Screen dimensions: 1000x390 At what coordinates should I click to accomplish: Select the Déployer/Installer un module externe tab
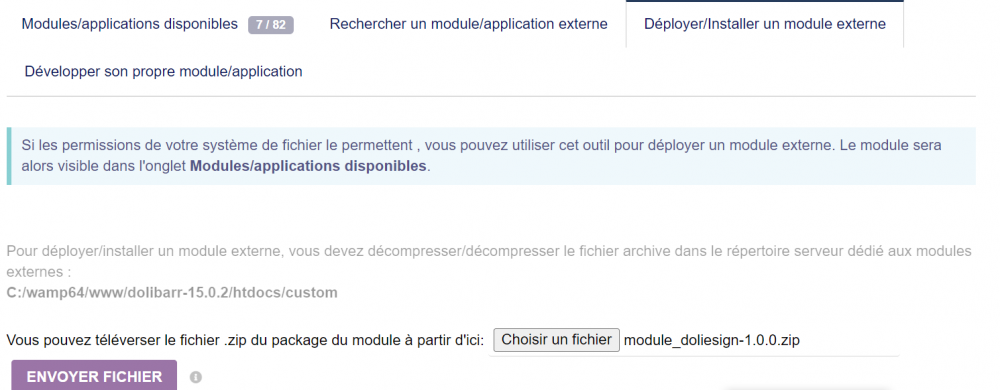pos(765,24)
